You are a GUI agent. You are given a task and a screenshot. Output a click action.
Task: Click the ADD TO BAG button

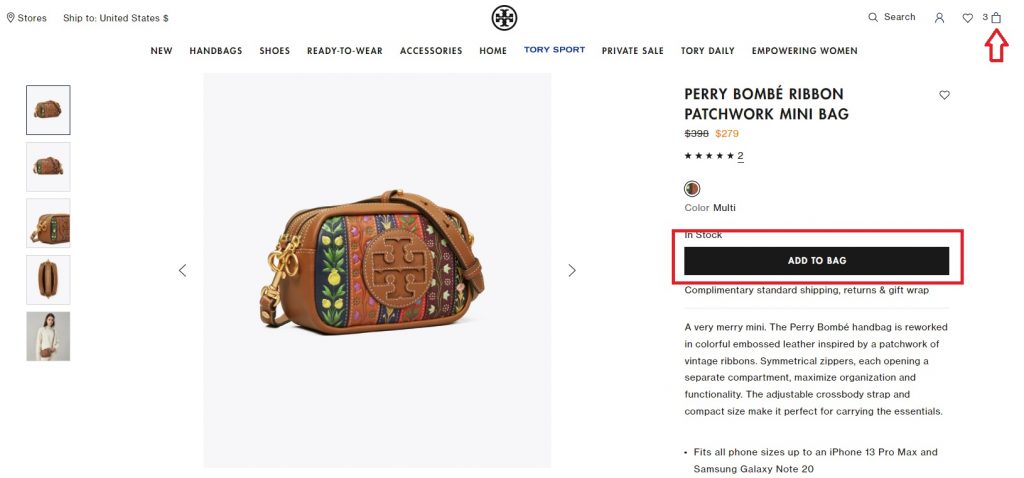coord(816,261)
